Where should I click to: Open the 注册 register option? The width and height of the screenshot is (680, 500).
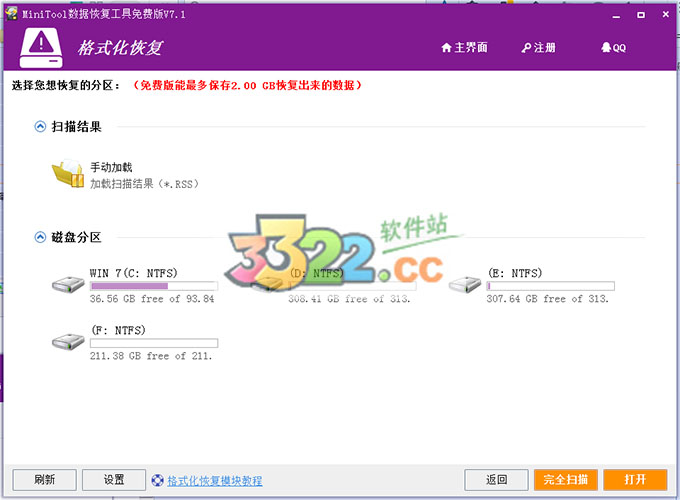coord(538,48)
